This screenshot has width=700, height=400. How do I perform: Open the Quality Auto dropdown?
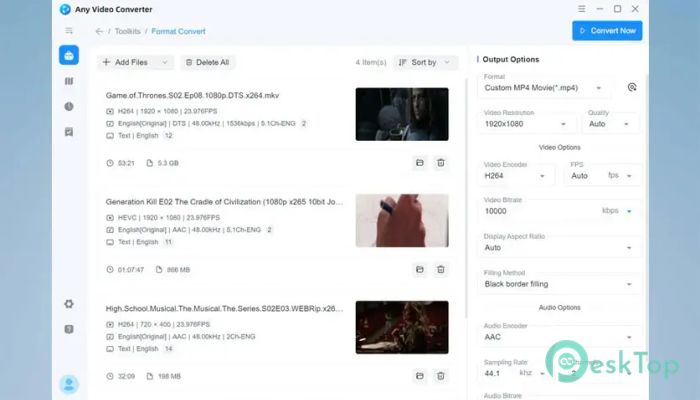coord(610,124)
